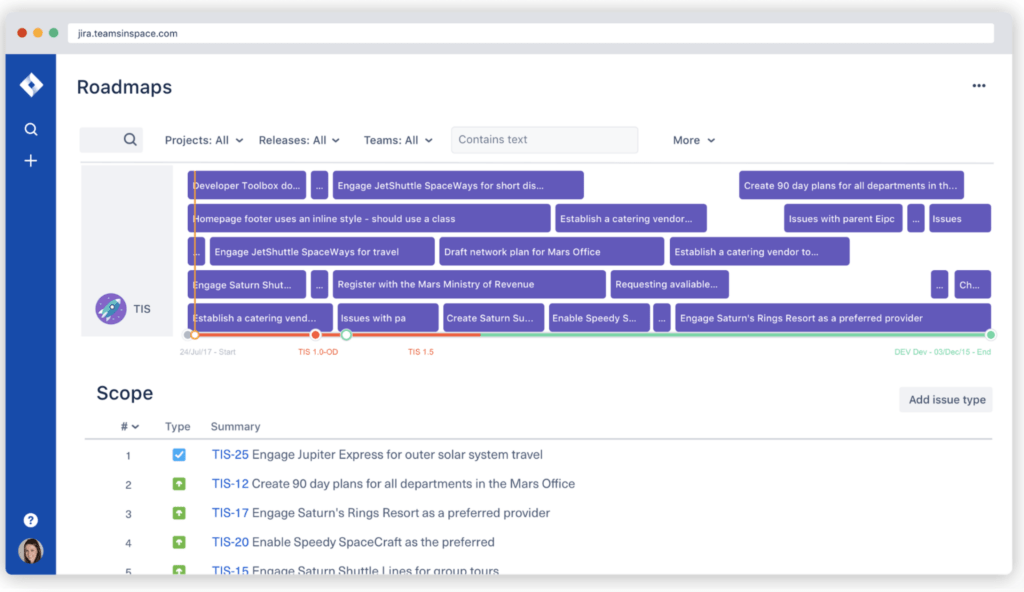Click the plus create icon in sidebar
Screen dimensions: 1024x592
(x=31, y=161)
